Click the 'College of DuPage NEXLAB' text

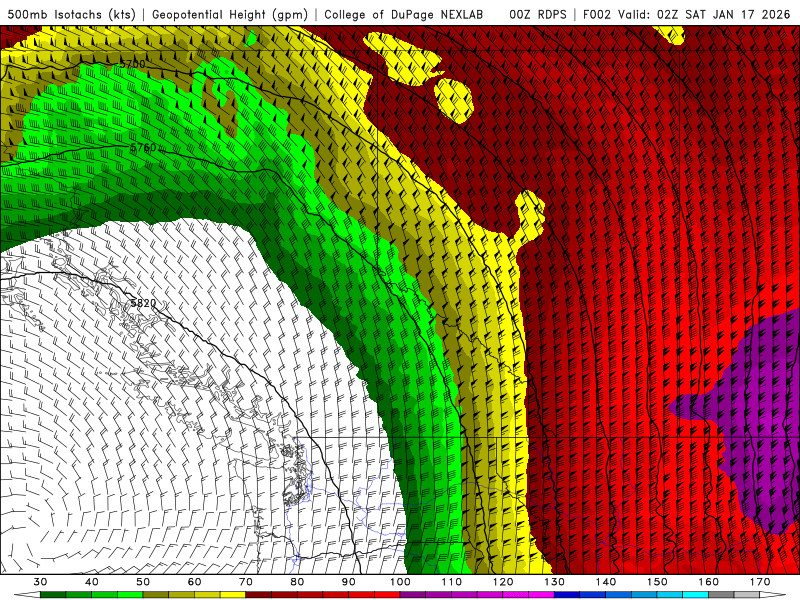click(403, 14)
